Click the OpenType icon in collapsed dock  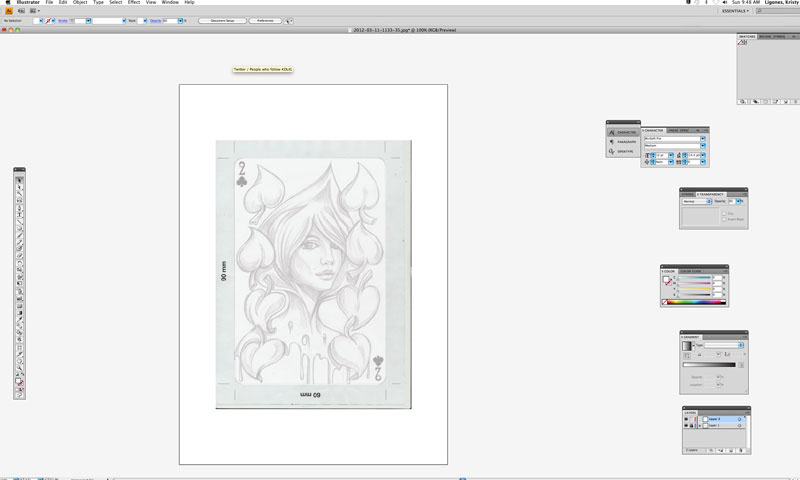623,151
